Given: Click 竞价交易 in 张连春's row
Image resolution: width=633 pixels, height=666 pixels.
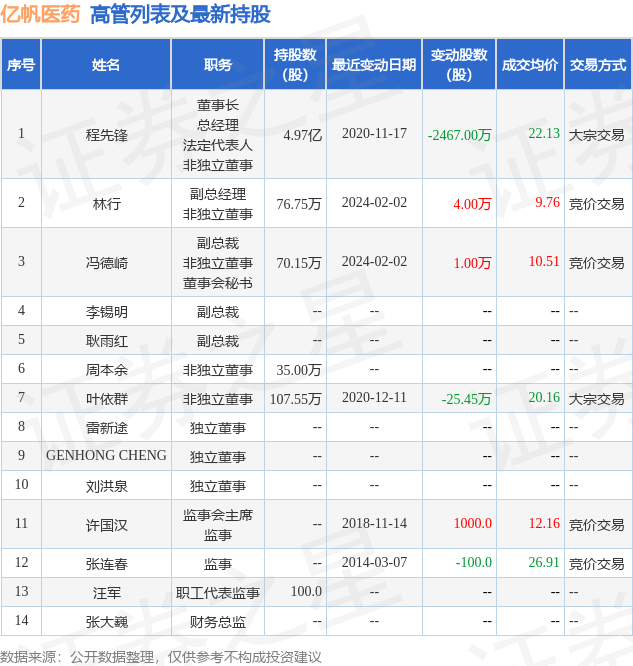Looking at the screenshot, I should [x=596, y=564].
